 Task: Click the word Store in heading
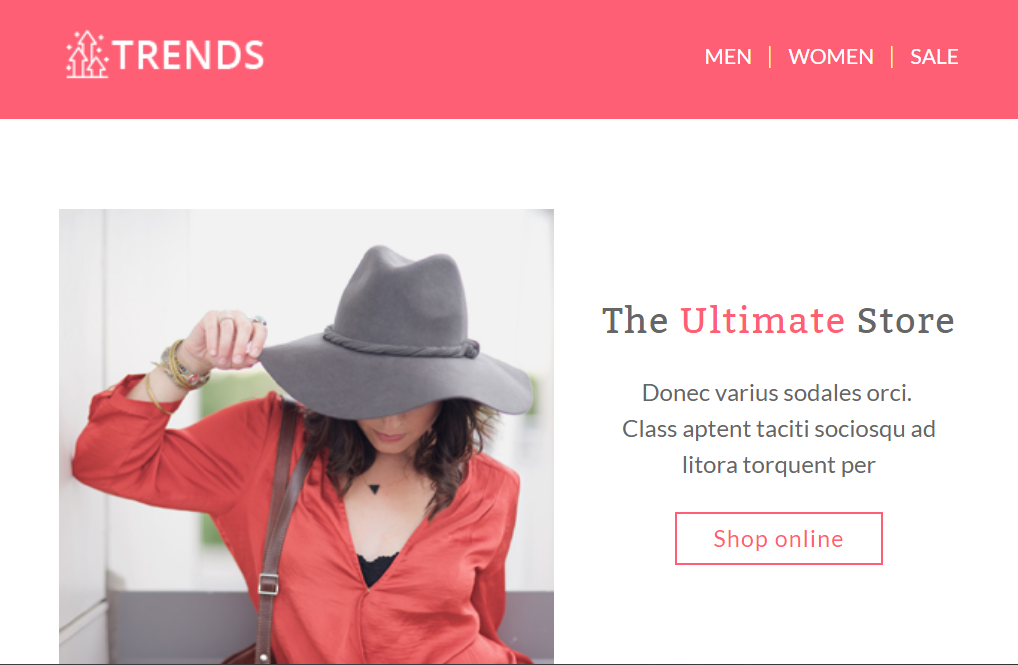(906, 321)
